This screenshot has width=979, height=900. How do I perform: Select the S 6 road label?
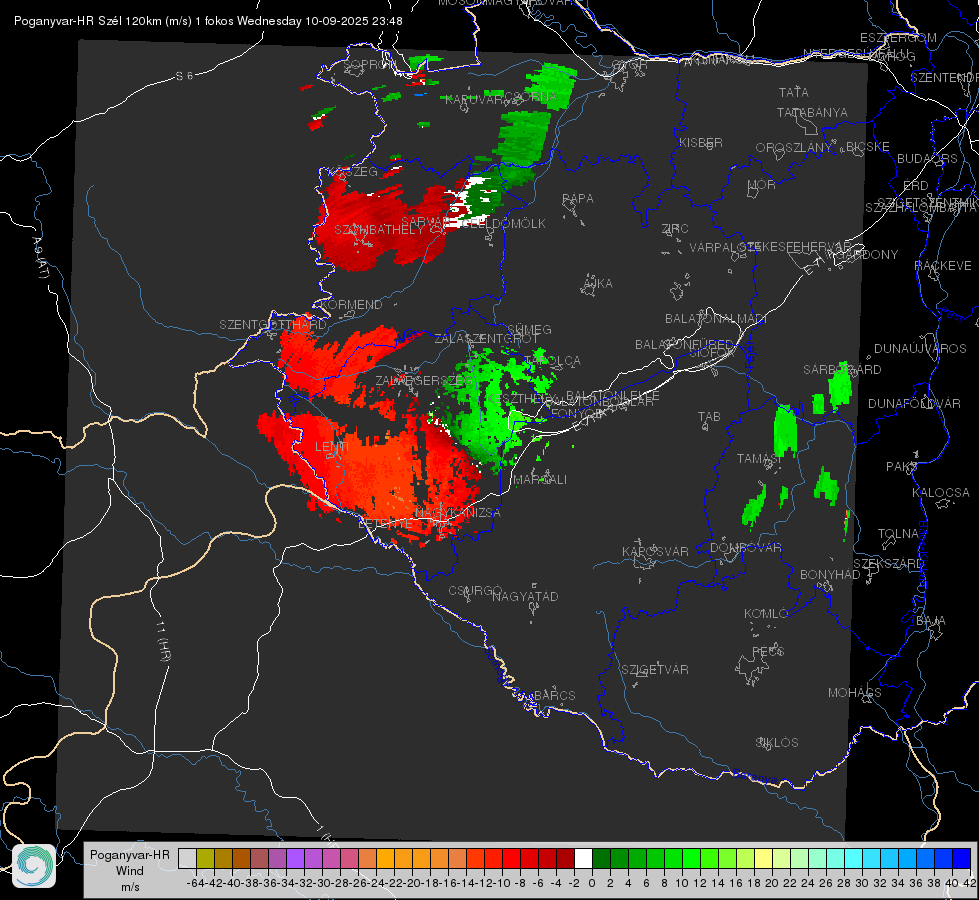[184, 76]
